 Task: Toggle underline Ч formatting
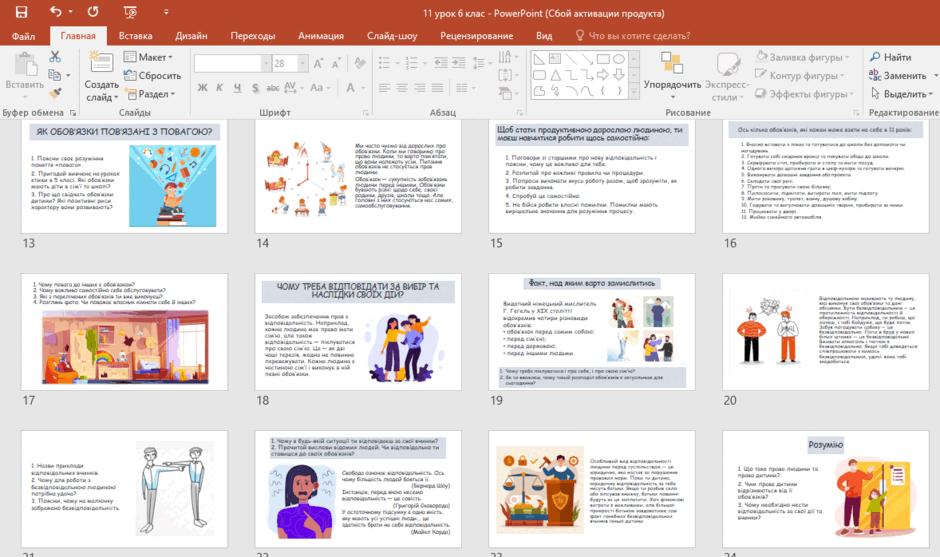237,88
